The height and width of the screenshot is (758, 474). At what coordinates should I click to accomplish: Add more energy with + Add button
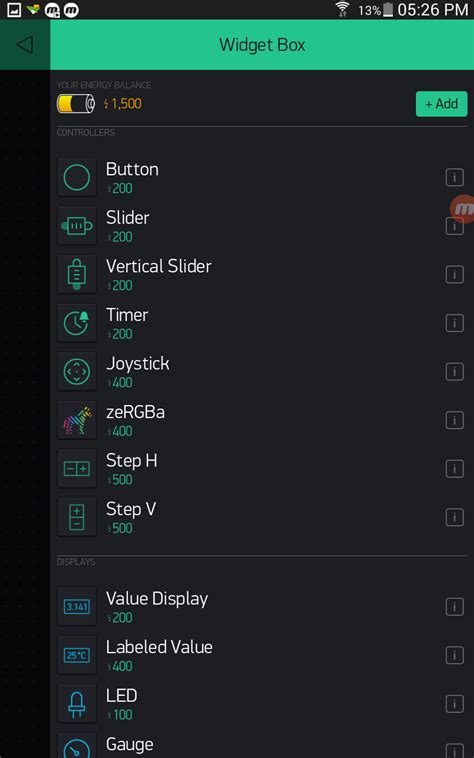click(441, 103)
